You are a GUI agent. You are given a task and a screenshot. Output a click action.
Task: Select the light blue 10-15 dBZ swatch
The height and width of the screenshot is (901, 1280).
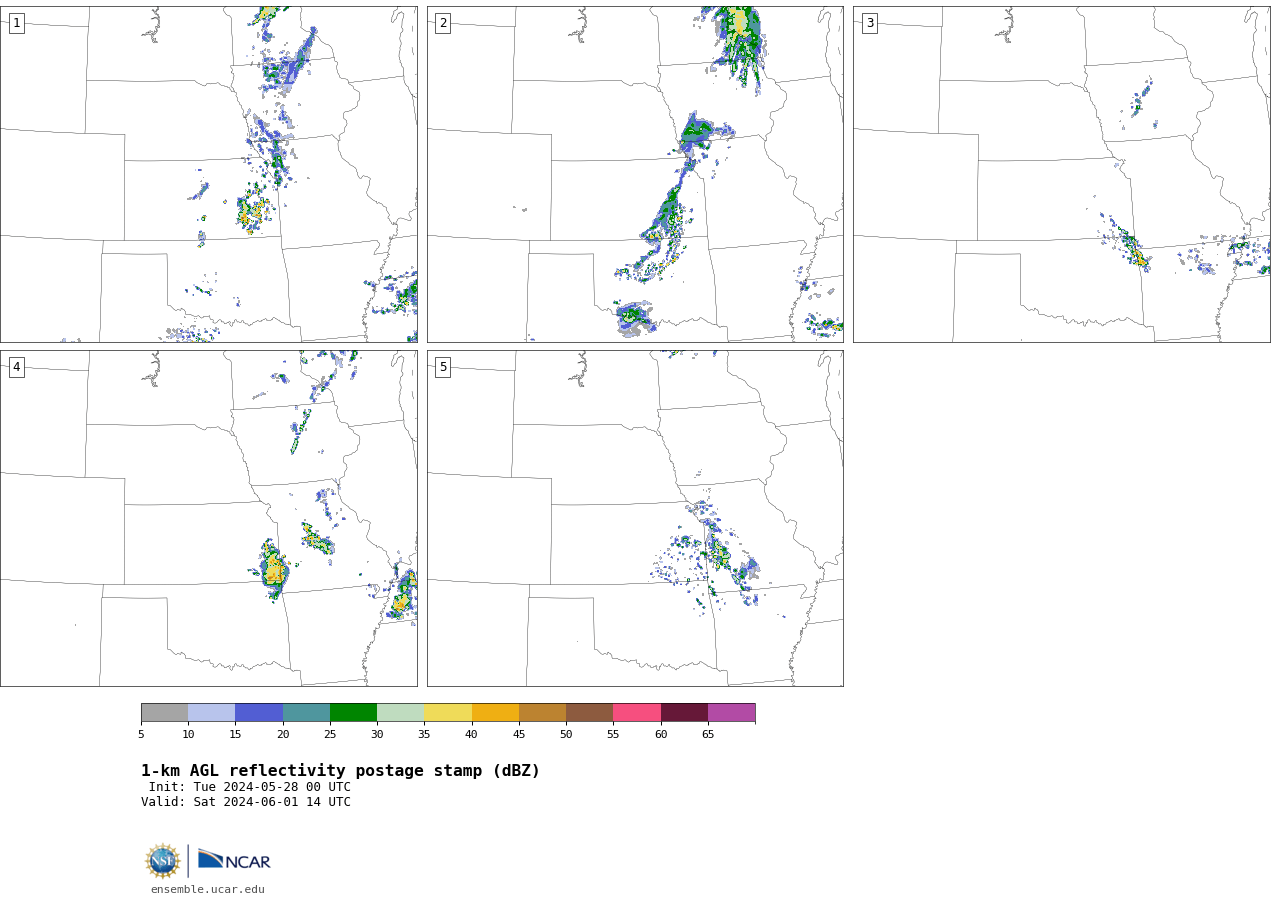click(x=211, y=713)
